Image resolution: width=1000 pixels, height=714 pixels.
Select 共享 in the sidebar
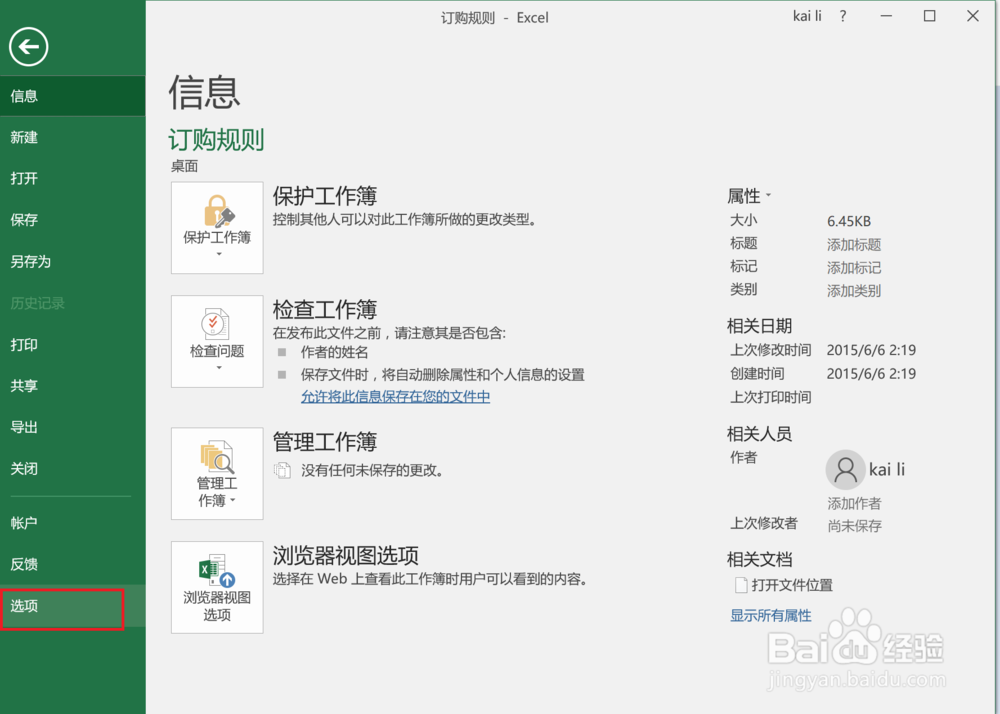pos(73,386)
